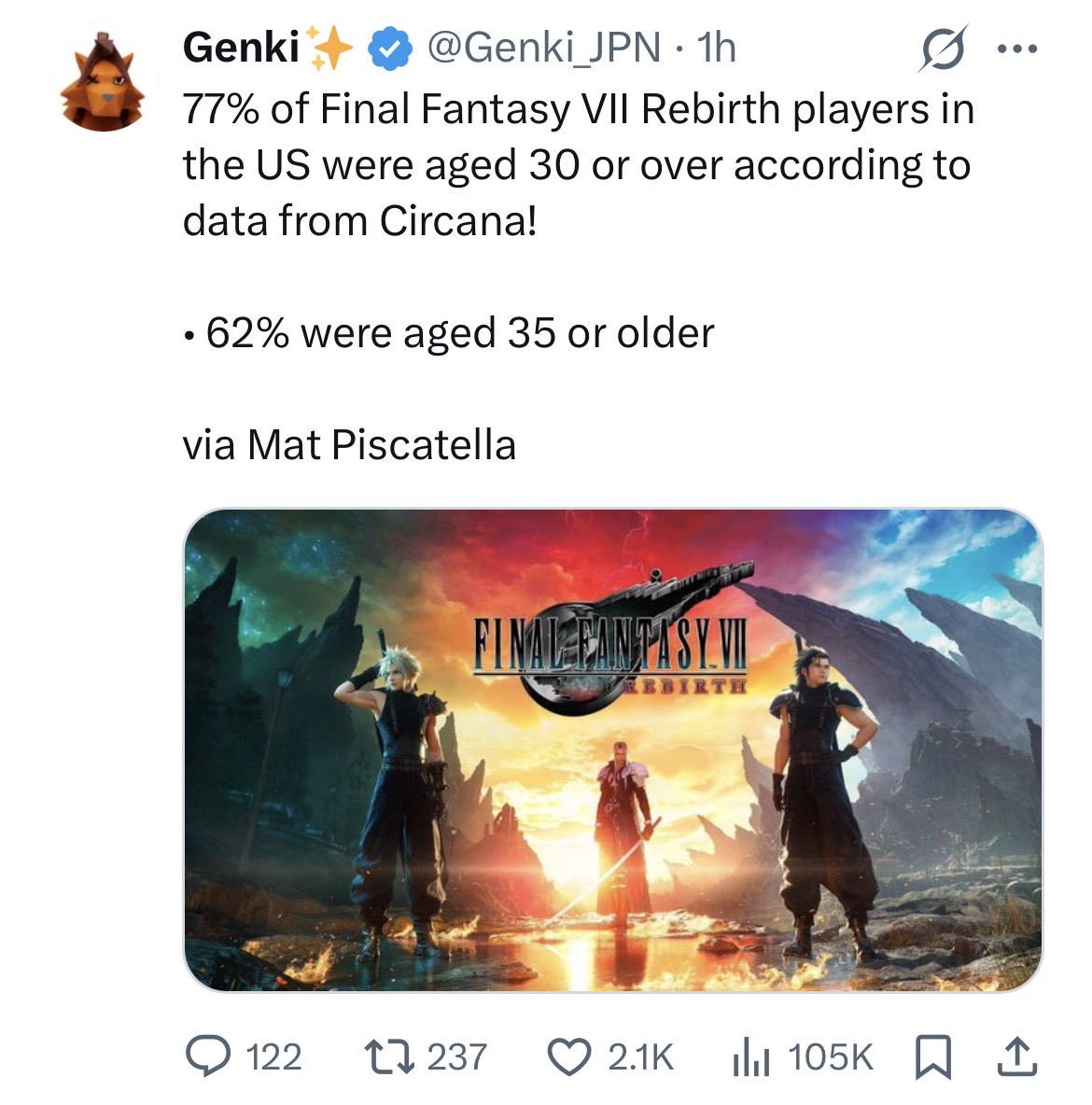Open the three-dot more options menu
The image size is (1092, 1105).
[x=1017, y=49]
